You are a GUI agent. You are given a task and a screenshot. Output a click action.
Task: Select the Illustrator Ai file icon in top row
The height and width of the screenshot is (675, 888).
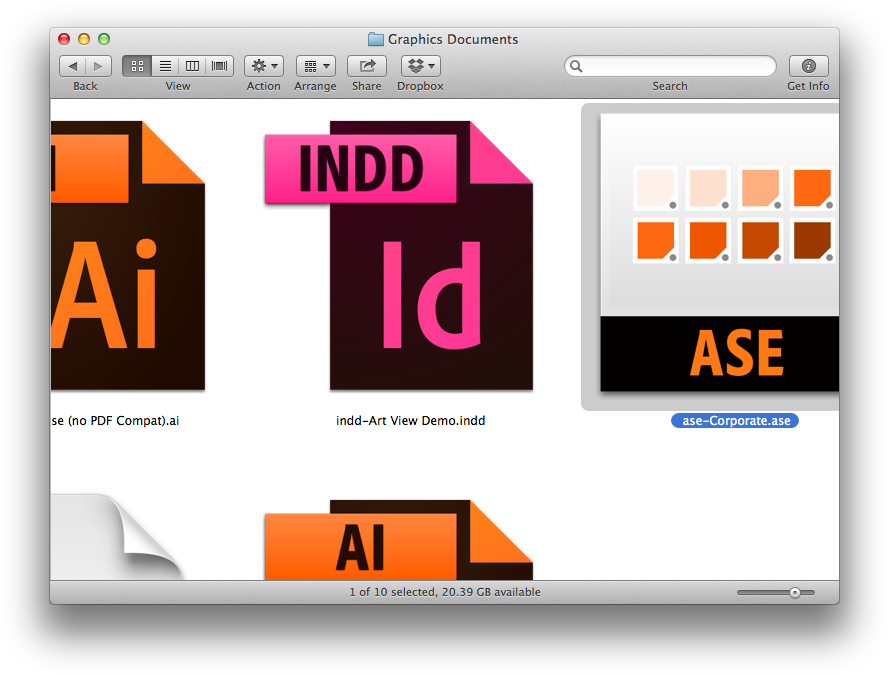click(128, 256)
